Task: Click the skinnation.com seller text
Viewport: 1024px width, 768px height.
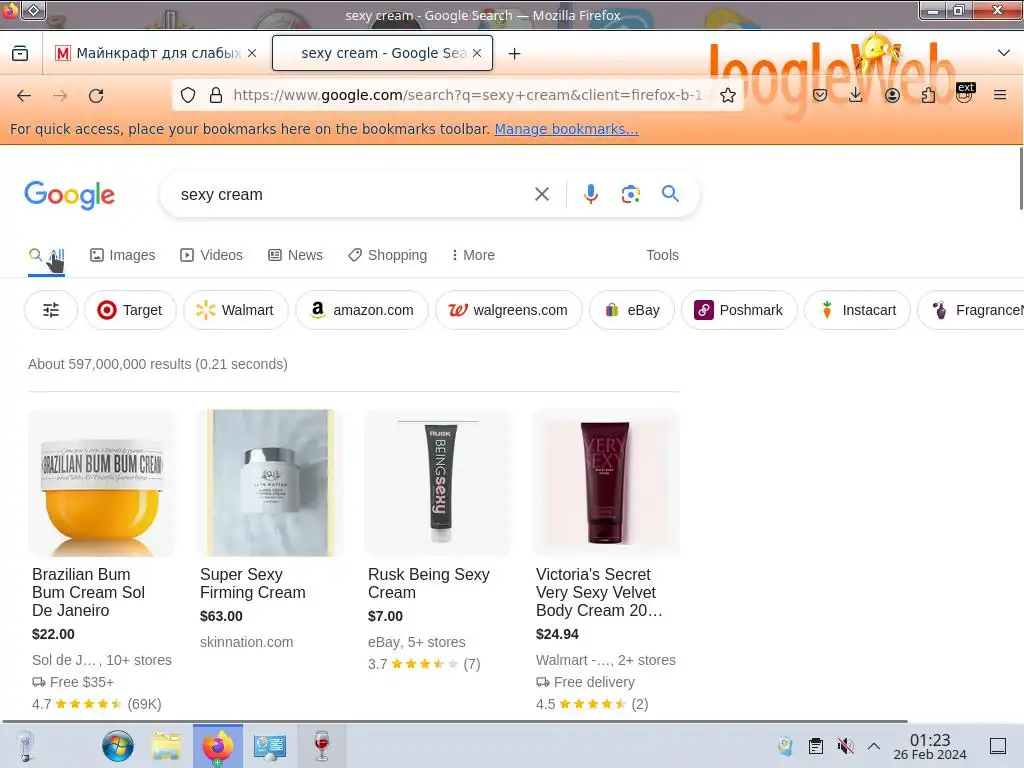Action: tap(246, 642)
